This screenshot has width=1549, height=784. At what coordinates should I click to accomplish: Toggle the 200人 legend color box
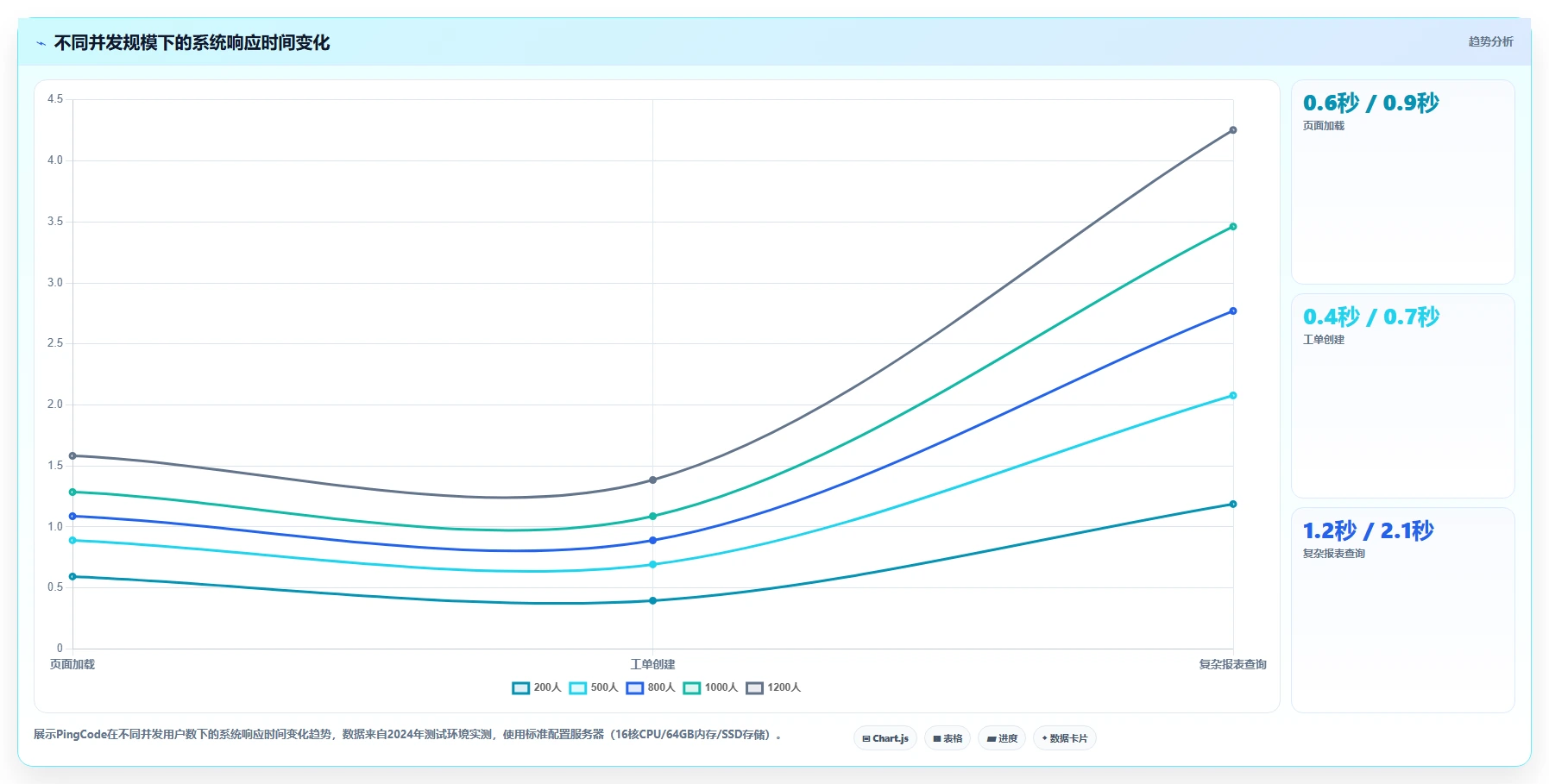click(520, 687)
